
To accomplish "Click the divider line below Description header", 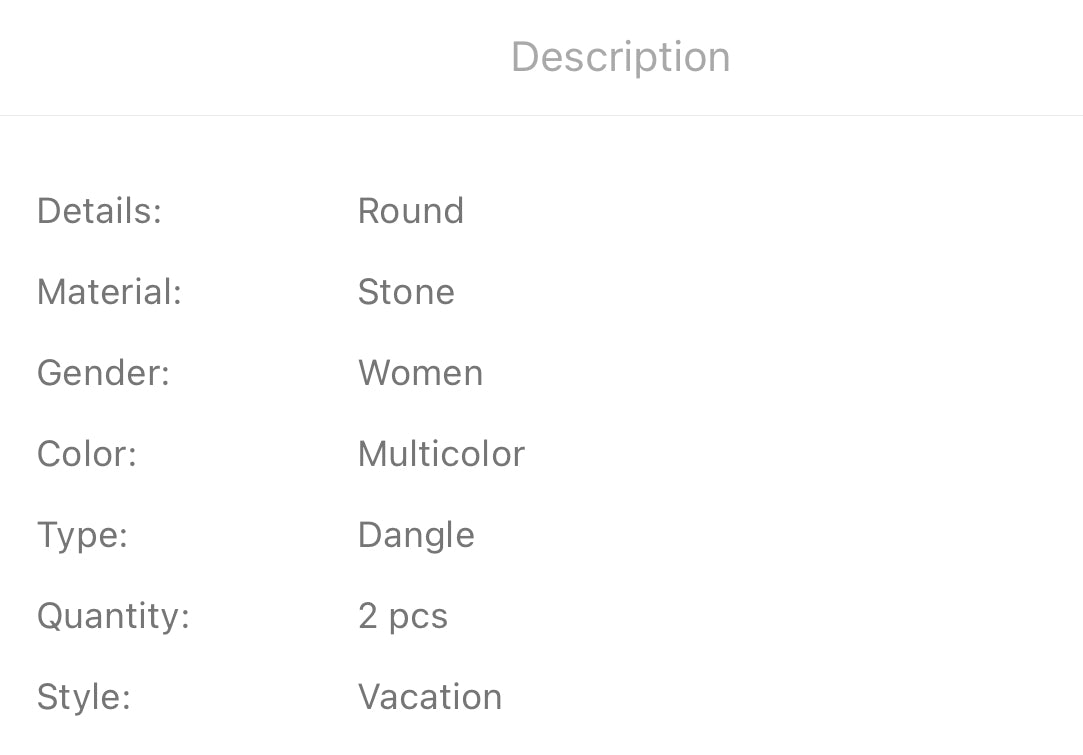I will [541, 115].
